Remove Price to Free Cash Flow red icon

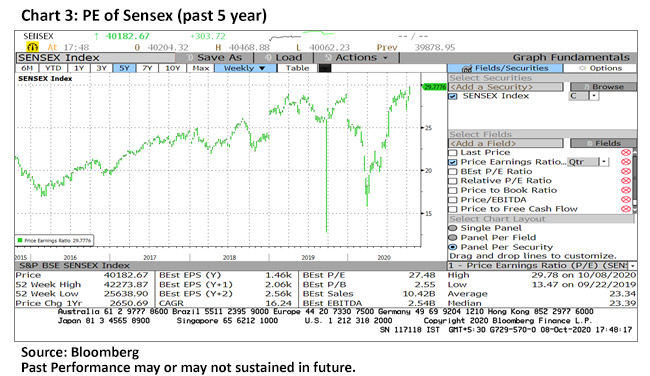tap(626, 209)
